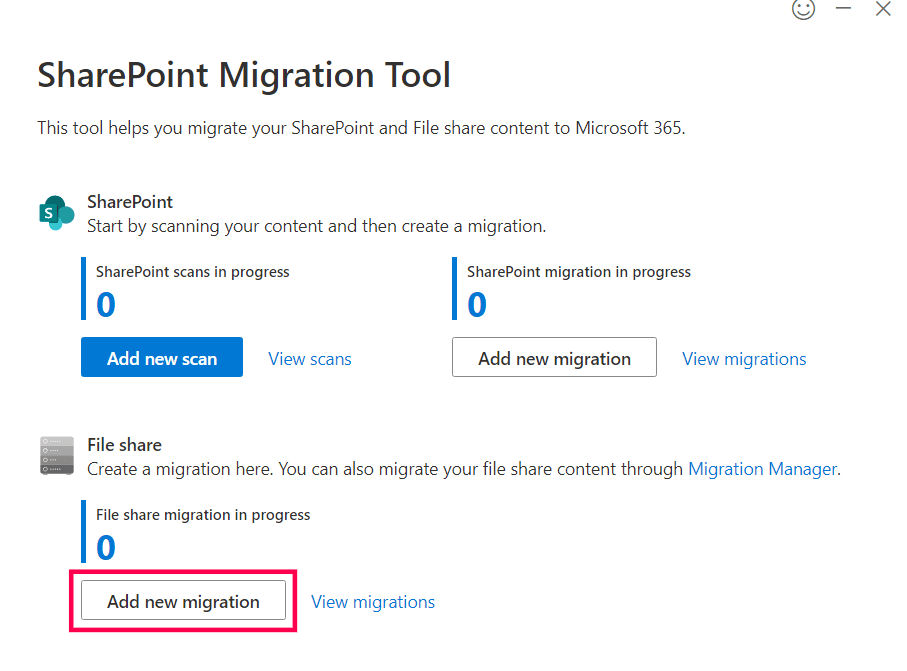Image resolution: width=907 pixels, height=671 pixels.
Task: Minimize the Migration Tool window
Action: pyautogui.click(x=844, y=9)
